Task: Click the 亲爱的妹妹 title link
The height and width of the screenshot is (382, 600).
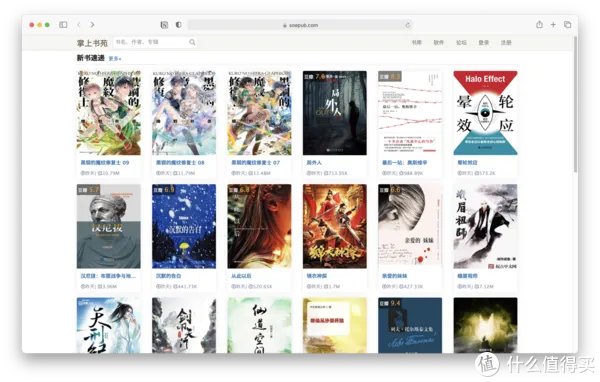Action: pyautogui.click(x=395, y=276)
